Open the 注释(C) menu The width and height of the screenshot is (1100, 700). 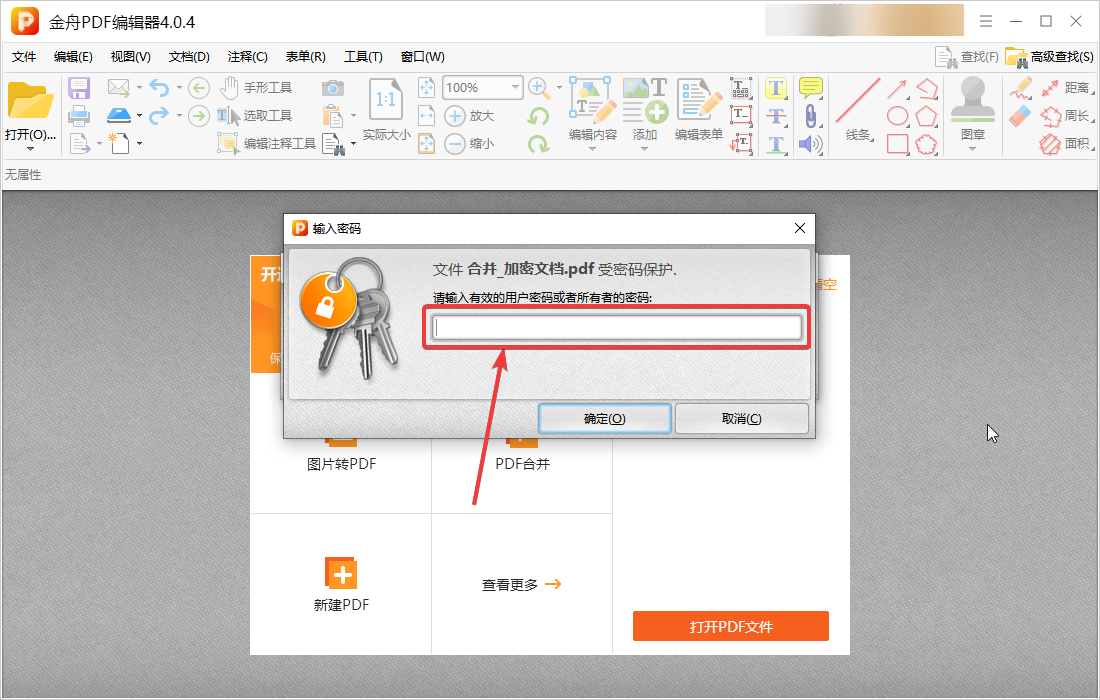(x=247, y=57)
